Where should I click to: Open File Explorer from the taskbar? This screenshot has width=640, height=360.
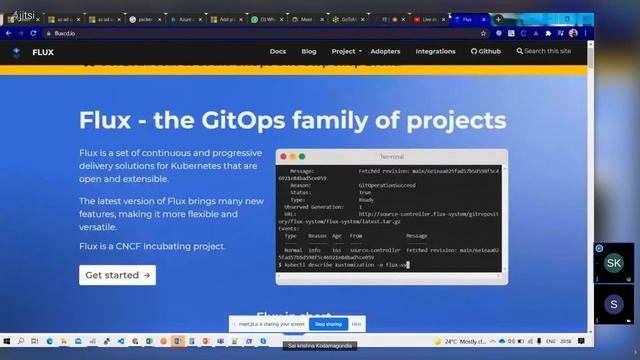click(x=64, y=341)
